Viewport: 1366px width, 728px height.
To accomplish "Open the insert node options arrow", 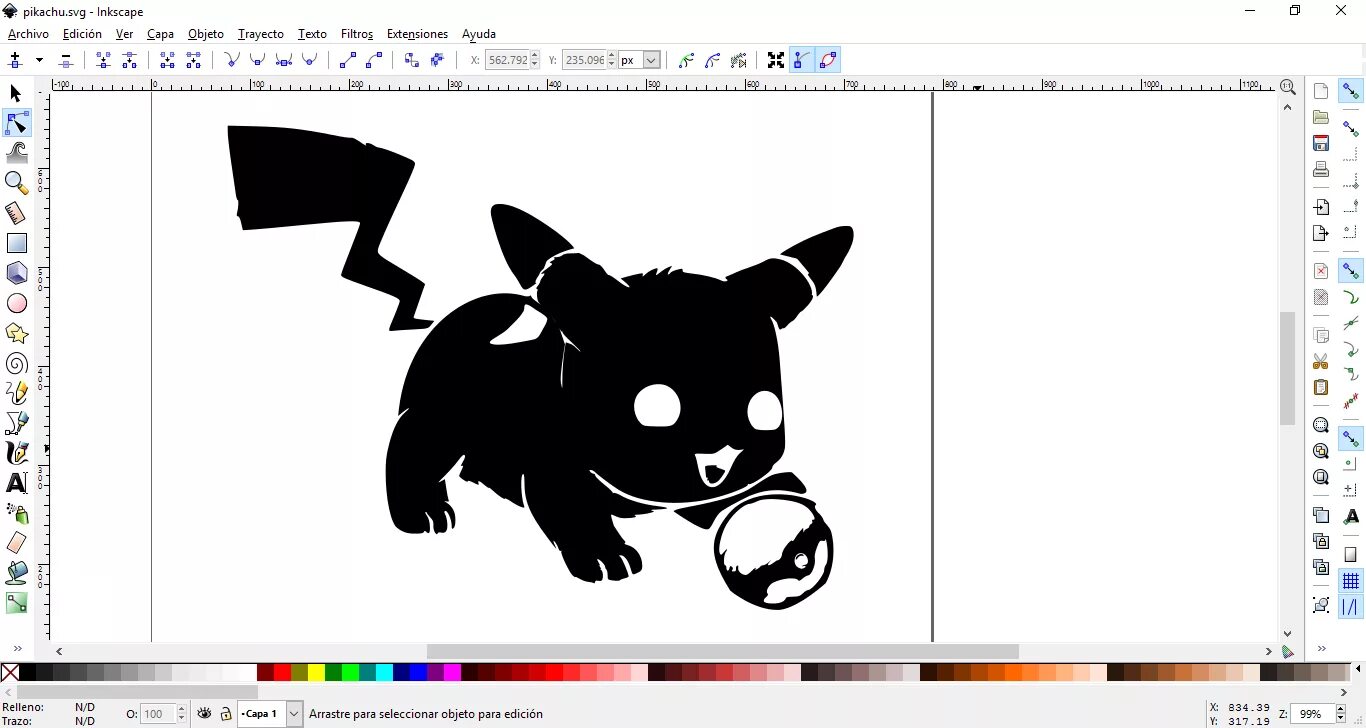I will click(39, 60).
